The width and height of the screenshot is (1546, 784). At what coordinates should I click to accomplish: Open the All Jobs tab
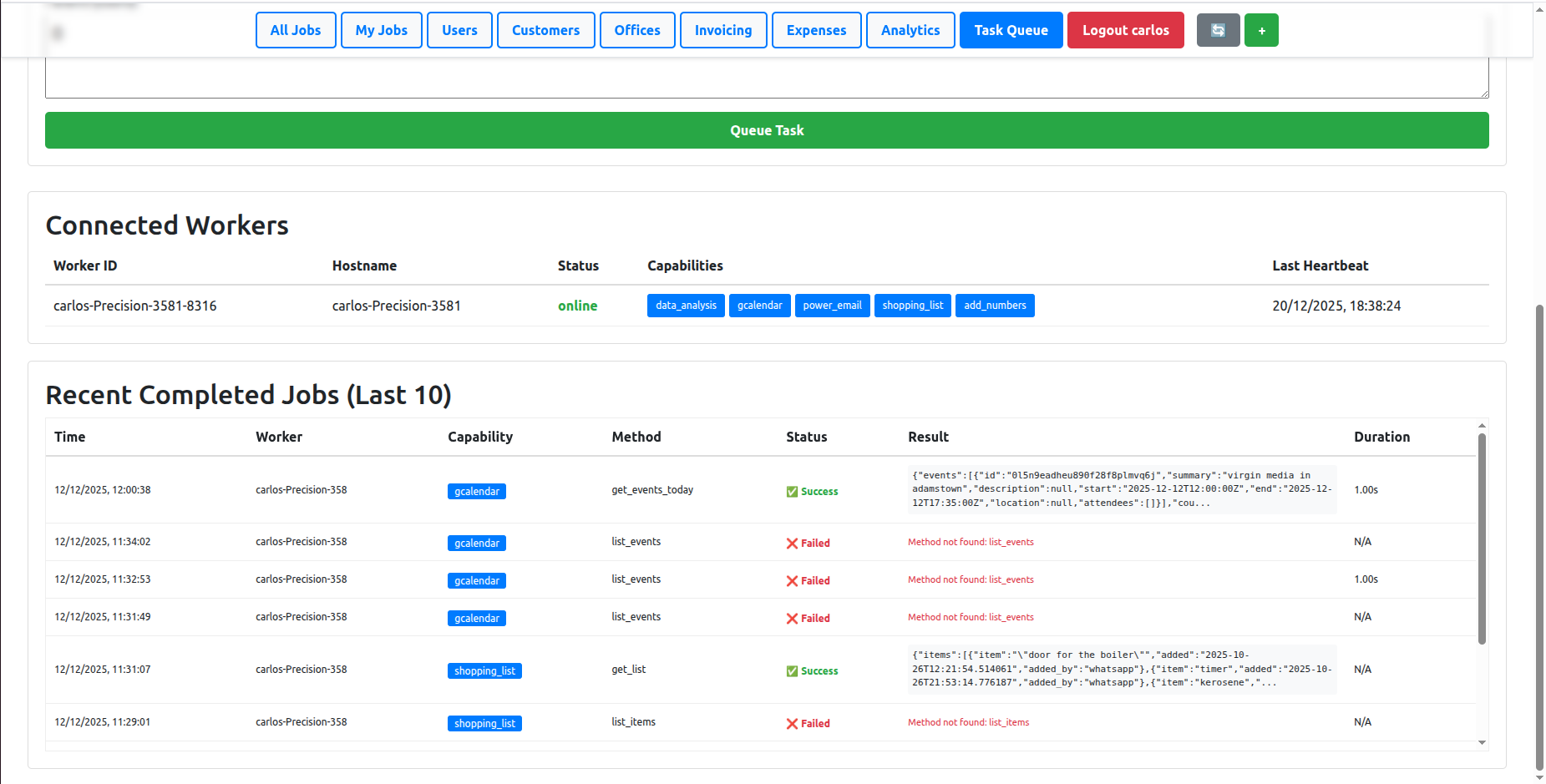(296, 30)
